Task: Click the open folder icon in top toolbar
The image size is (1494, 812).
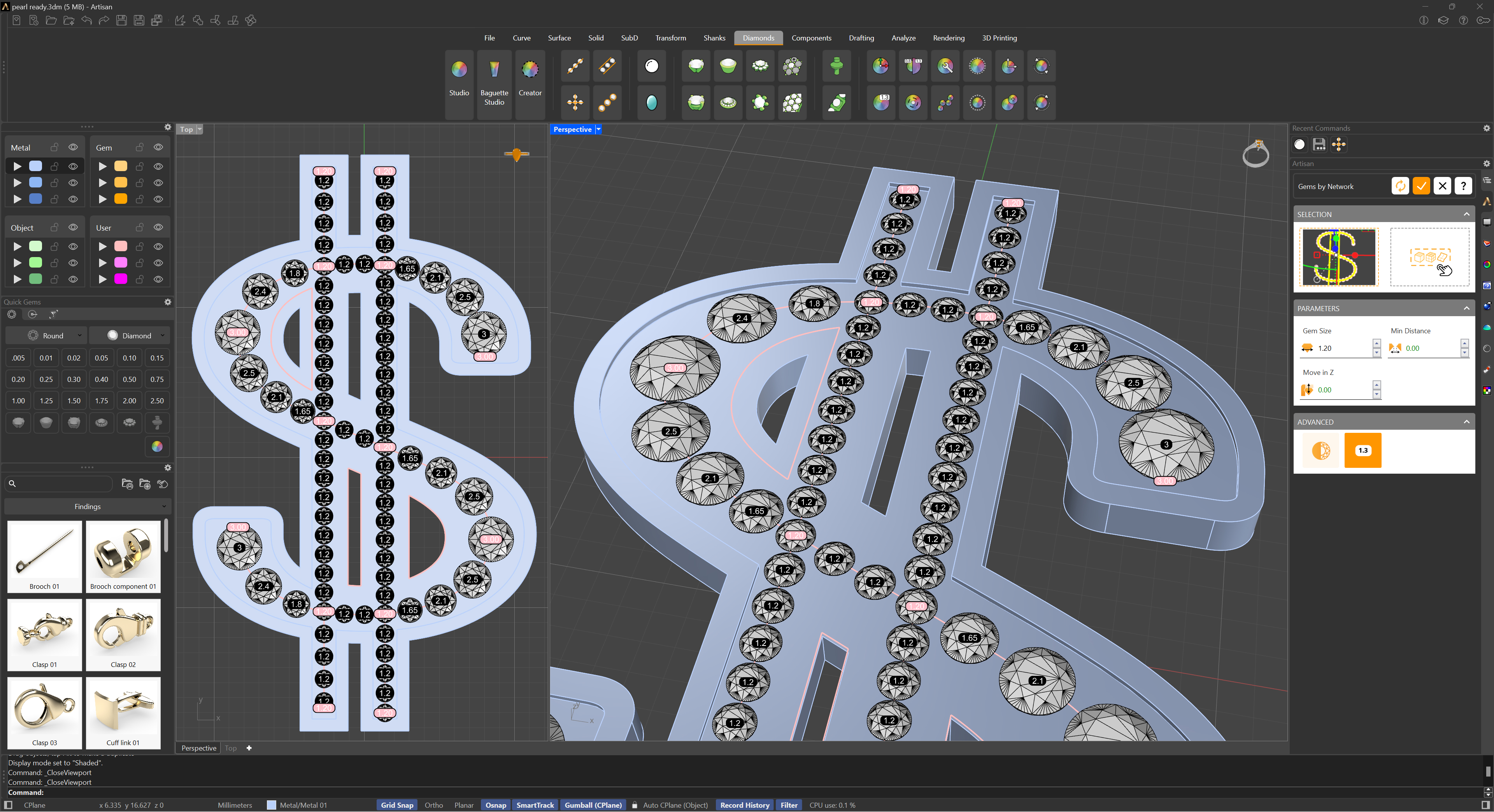Action: pos(51,21)
